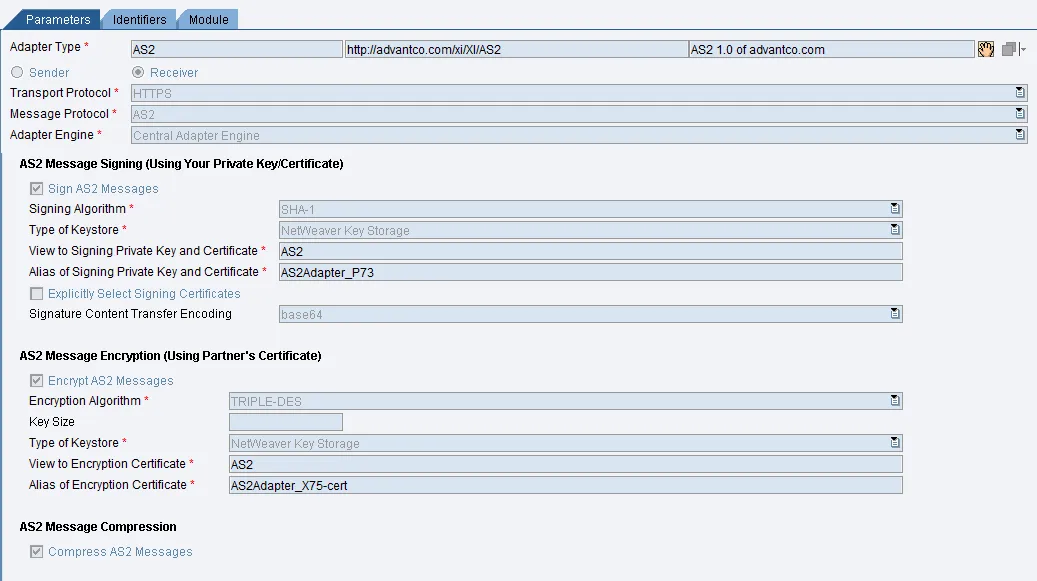The height and width of the screenshot is (581, 1037).
Task: Toggle the Compress AS2 Messages checkbox
Action: click(36, 551)
